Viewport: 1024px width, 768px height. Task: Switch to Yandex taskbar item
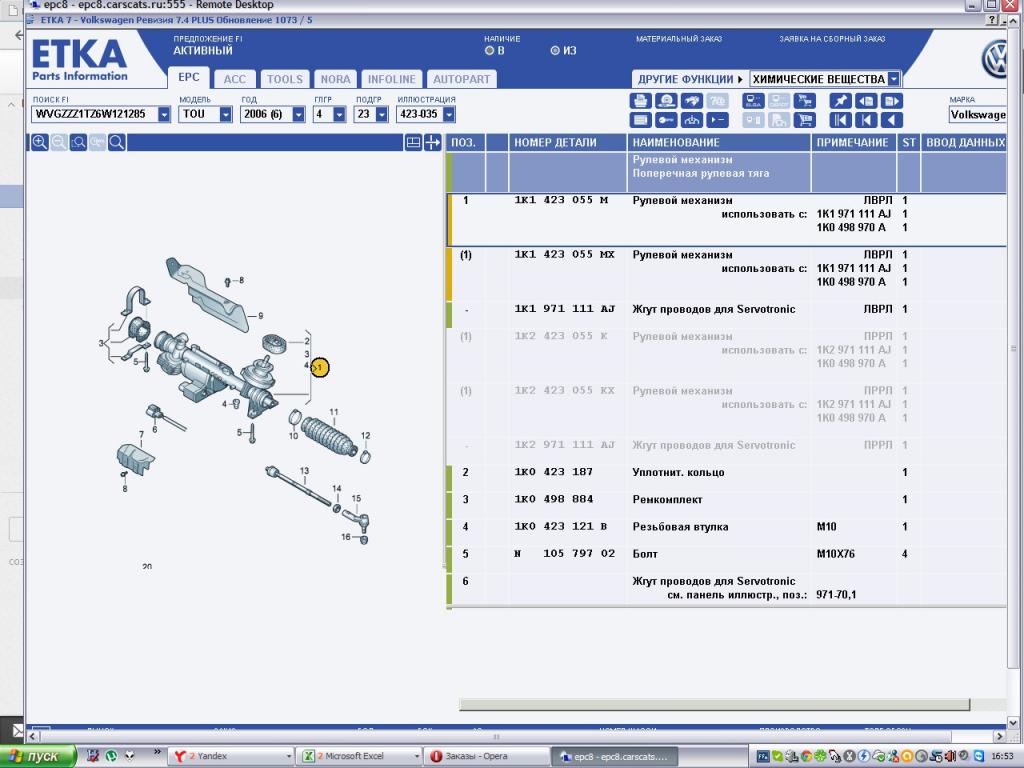232,756
